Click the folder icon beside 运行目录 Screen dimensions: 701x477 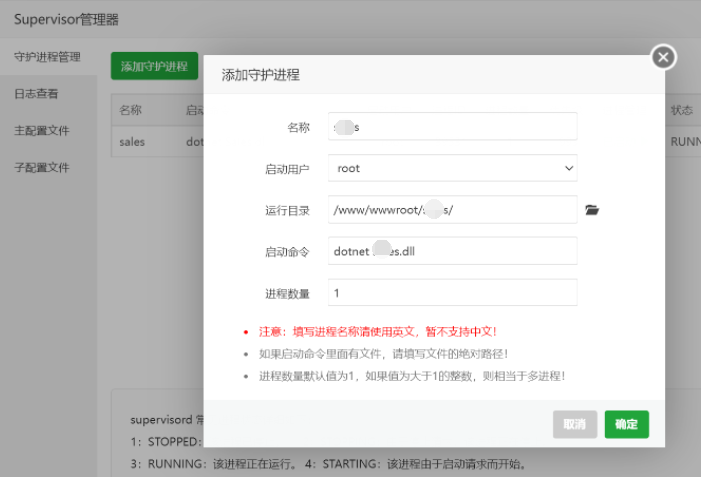(592, 210)
